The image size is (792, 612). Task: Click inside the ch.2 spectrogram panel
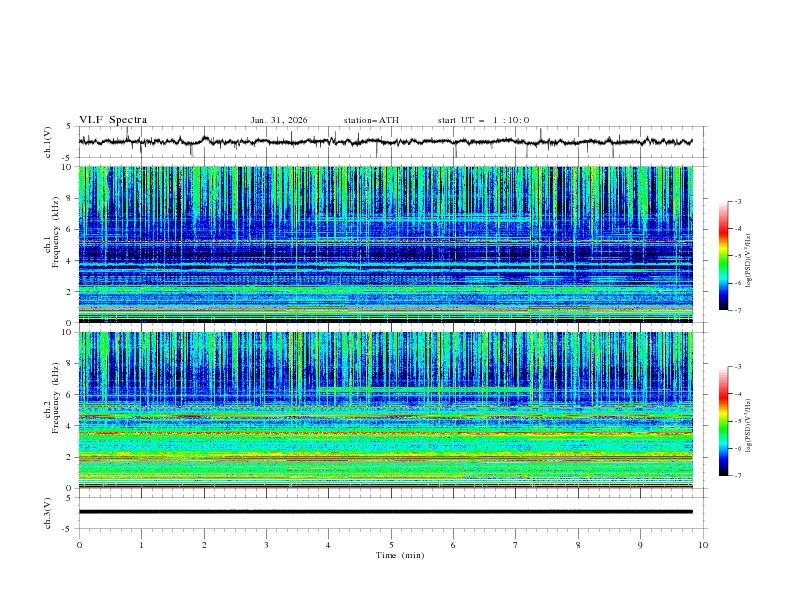coord(386,410)
